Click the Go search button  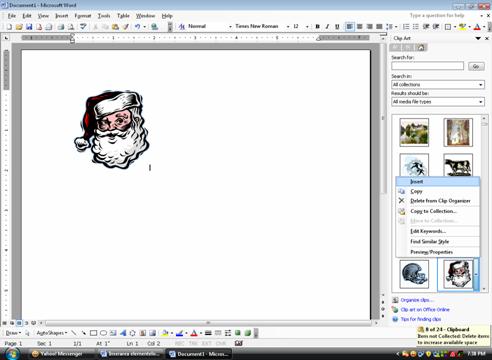tap(476, 66)
